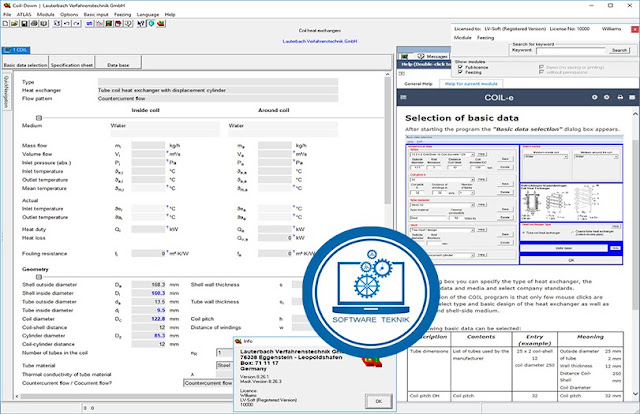This screenshot has width=640, height=414.
Task: Click the help panel vertical scrollbar
Action: [636, 225]
